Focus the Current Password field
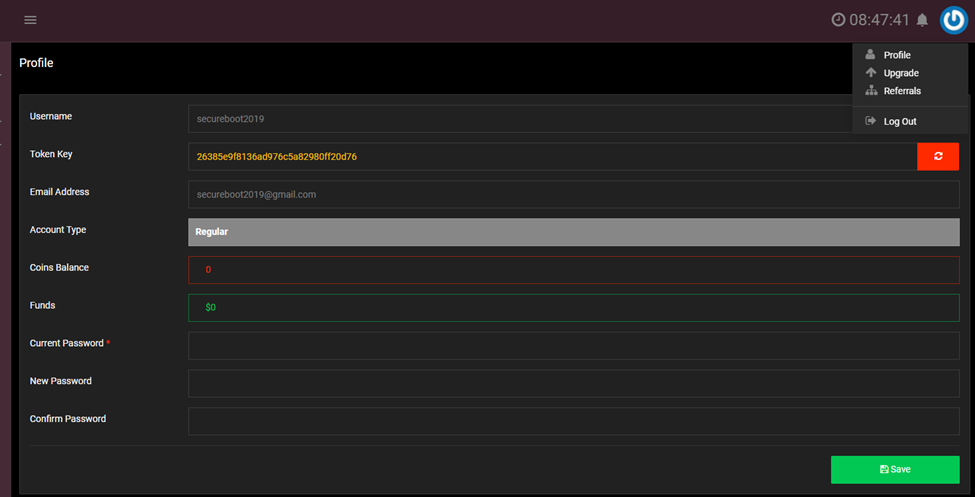This screenshot has height=497, width=975. (573, 345)
